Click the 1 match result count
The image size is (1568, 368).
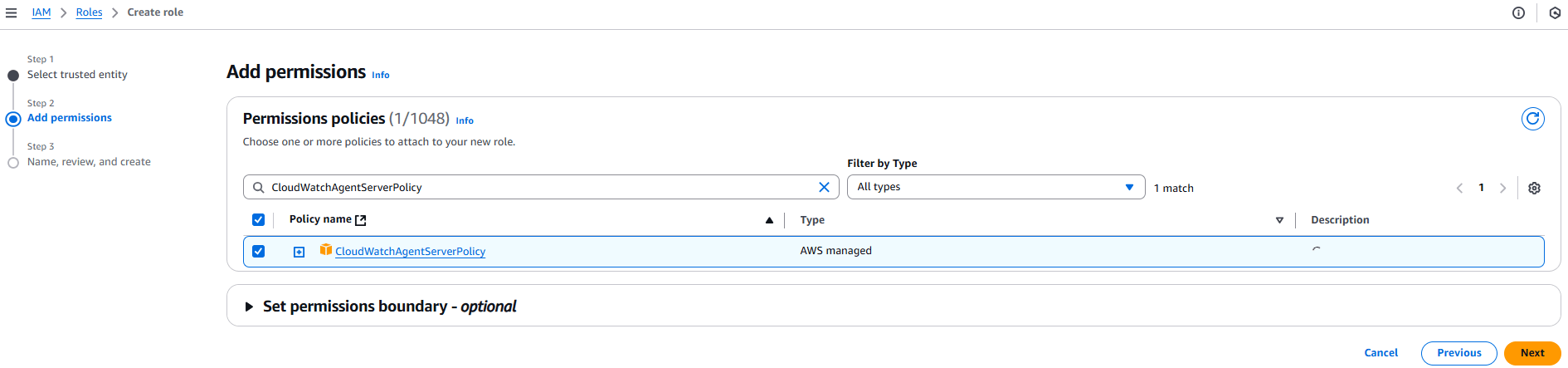(x=1173, y=189)
